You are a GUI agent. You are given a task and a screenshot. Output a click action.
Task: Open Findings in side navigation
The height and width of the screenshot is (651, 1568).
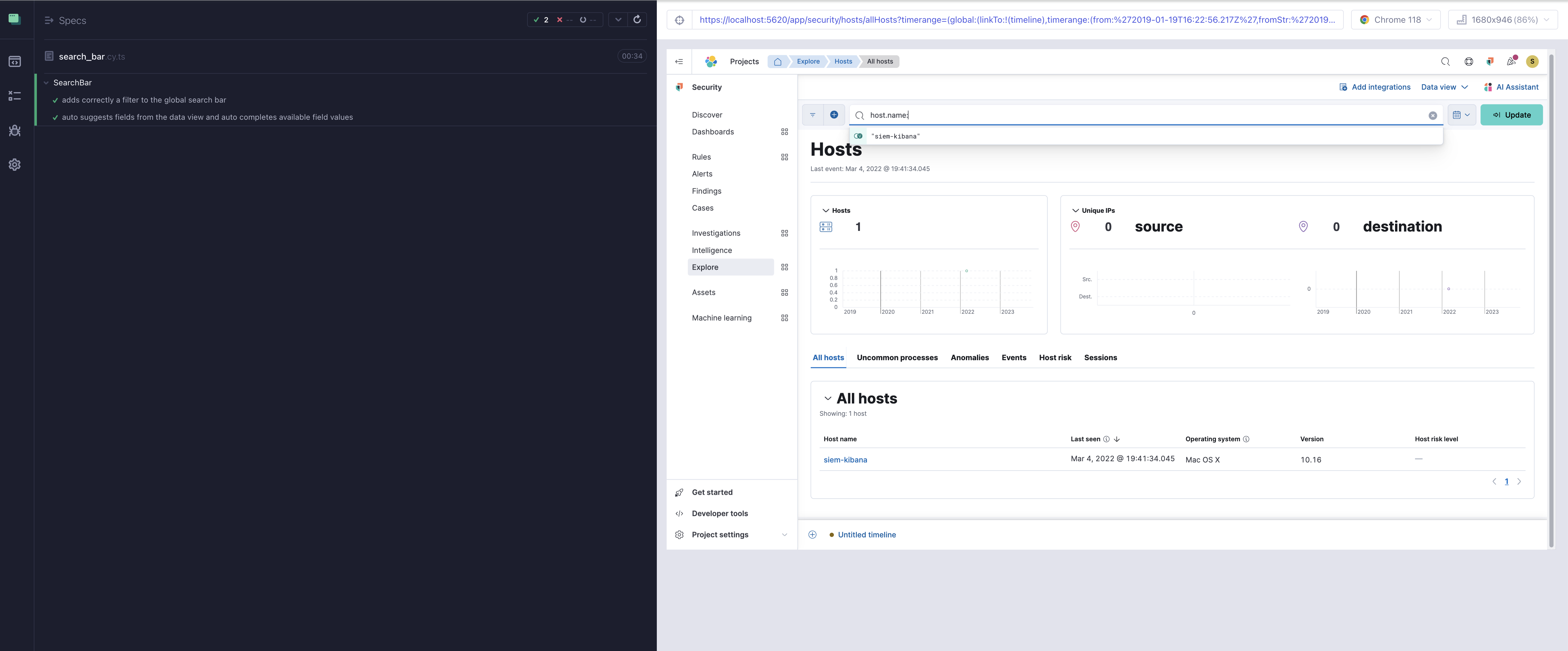pos(706,191)
